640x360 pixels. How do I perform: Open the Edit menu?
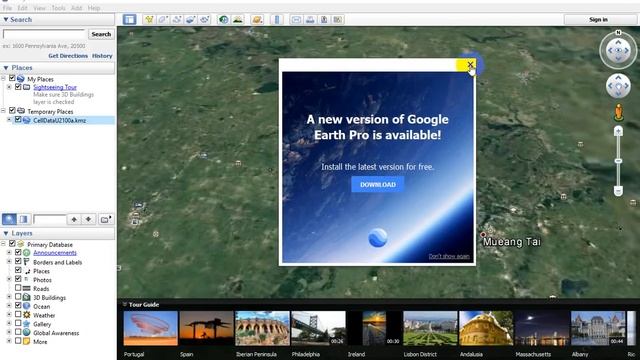[x=22, y=8]
